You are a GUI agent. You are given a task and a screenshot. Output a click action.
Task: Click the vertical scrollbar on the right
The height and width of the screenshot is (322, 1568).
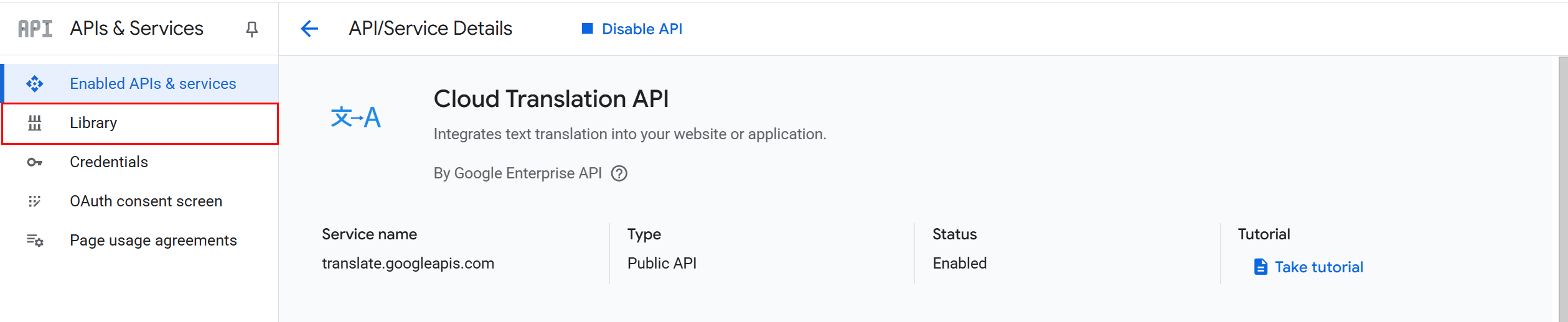[x=1562, y=186]
